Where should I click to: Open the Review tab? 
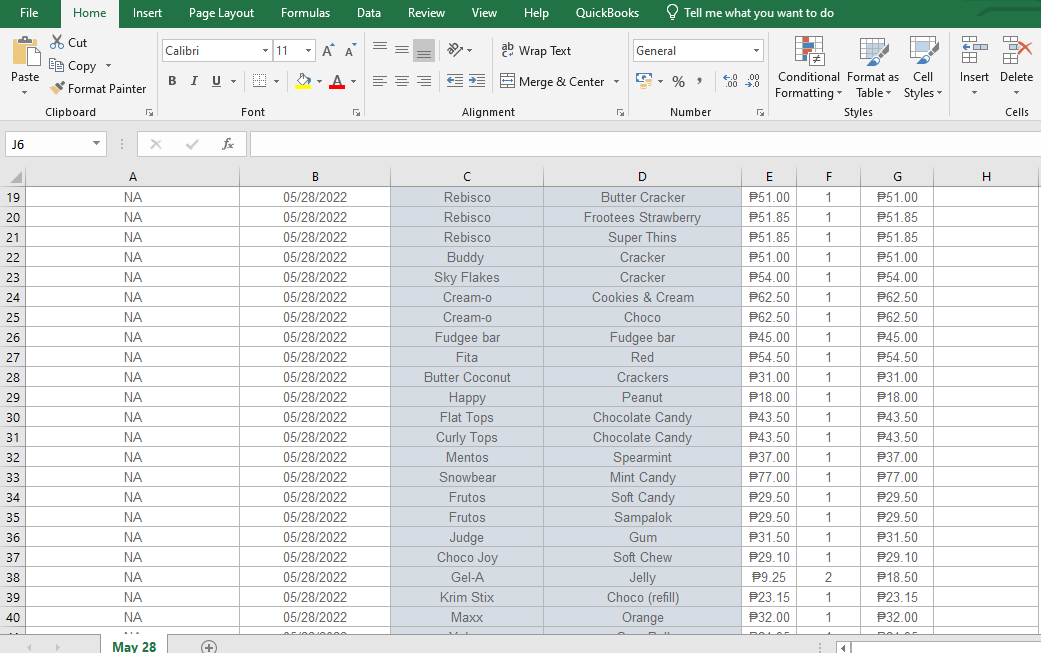pos(426,13)
